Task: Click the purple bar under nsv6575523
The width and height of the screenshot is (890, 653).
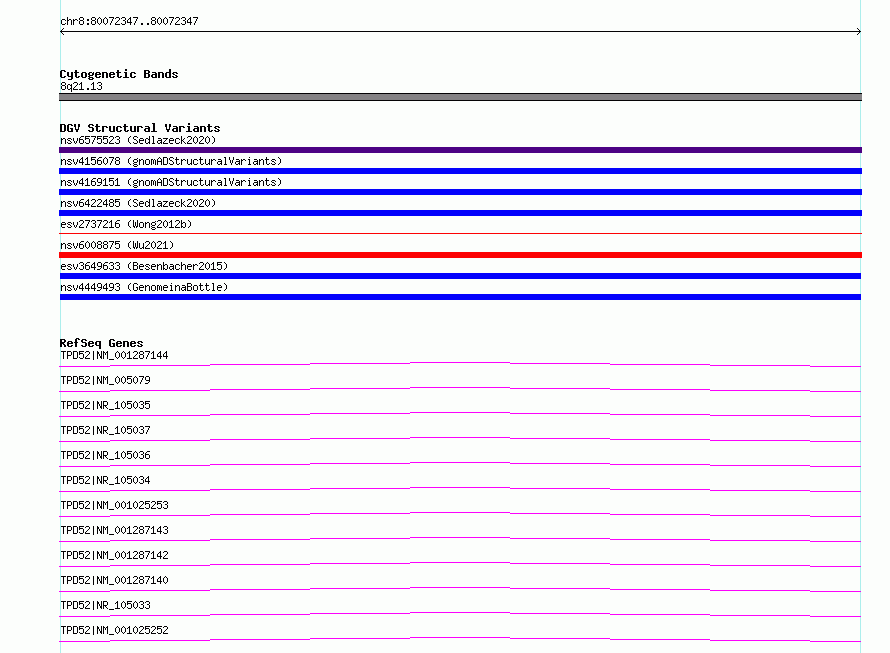Action: tap(460, 150)
